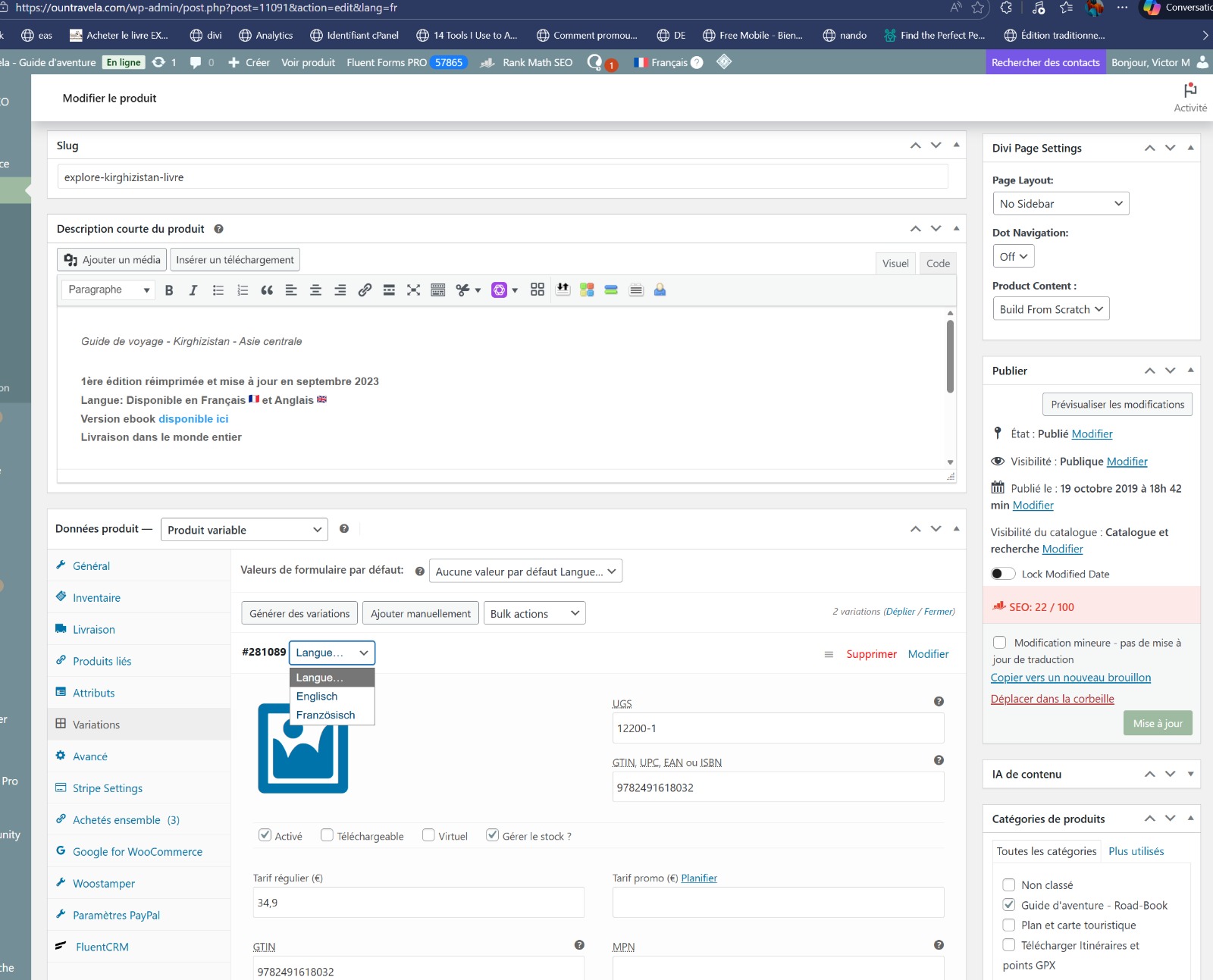
Task: Check the Téléchargeable checkbox
Action: click(328, 835)
